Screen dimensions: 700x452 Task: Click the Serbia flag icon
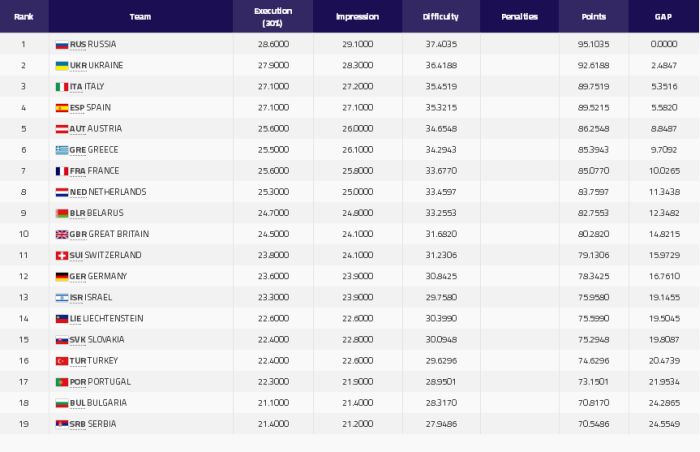click(61, 423)
